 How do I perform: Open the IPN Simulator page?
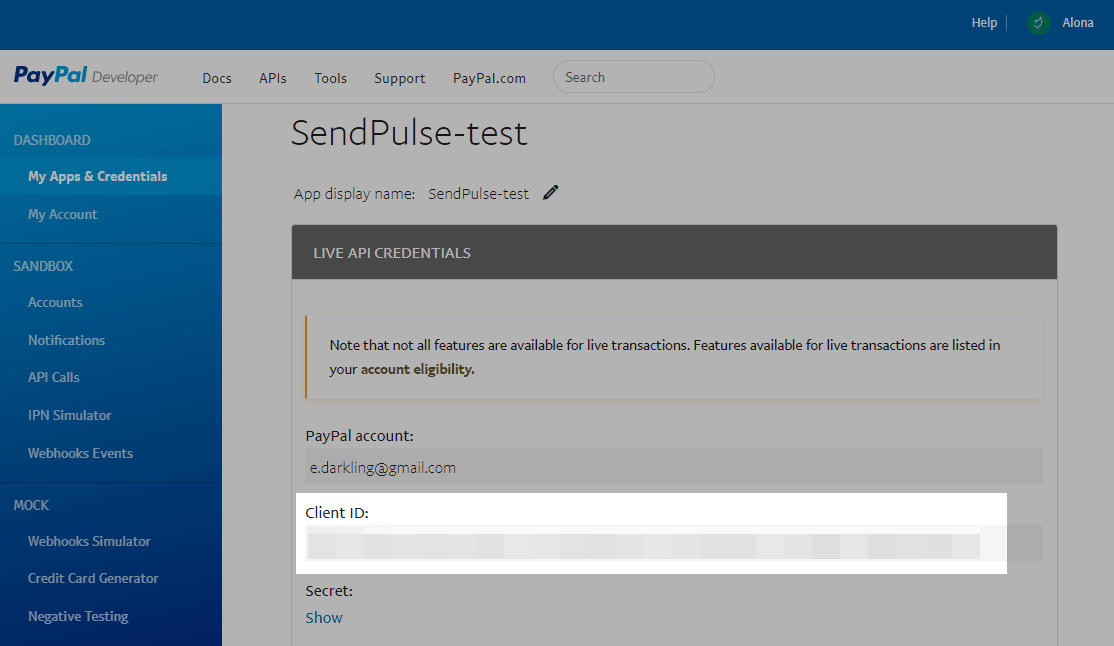pyautogui.click(x=70, y=415)
